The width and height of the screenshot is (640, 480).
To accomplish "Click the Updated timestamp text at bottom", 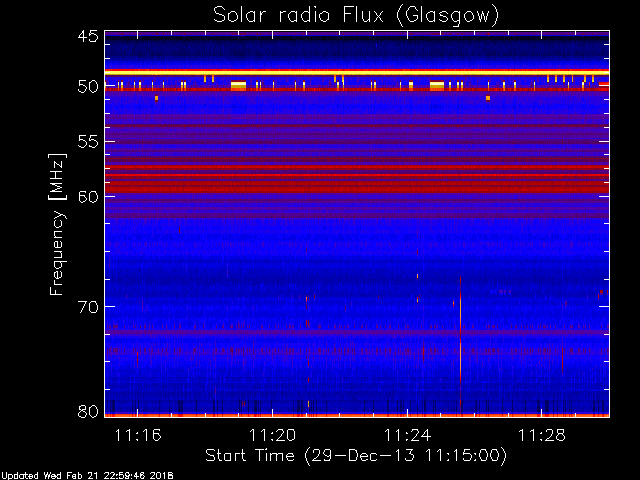I will point(87,476).
